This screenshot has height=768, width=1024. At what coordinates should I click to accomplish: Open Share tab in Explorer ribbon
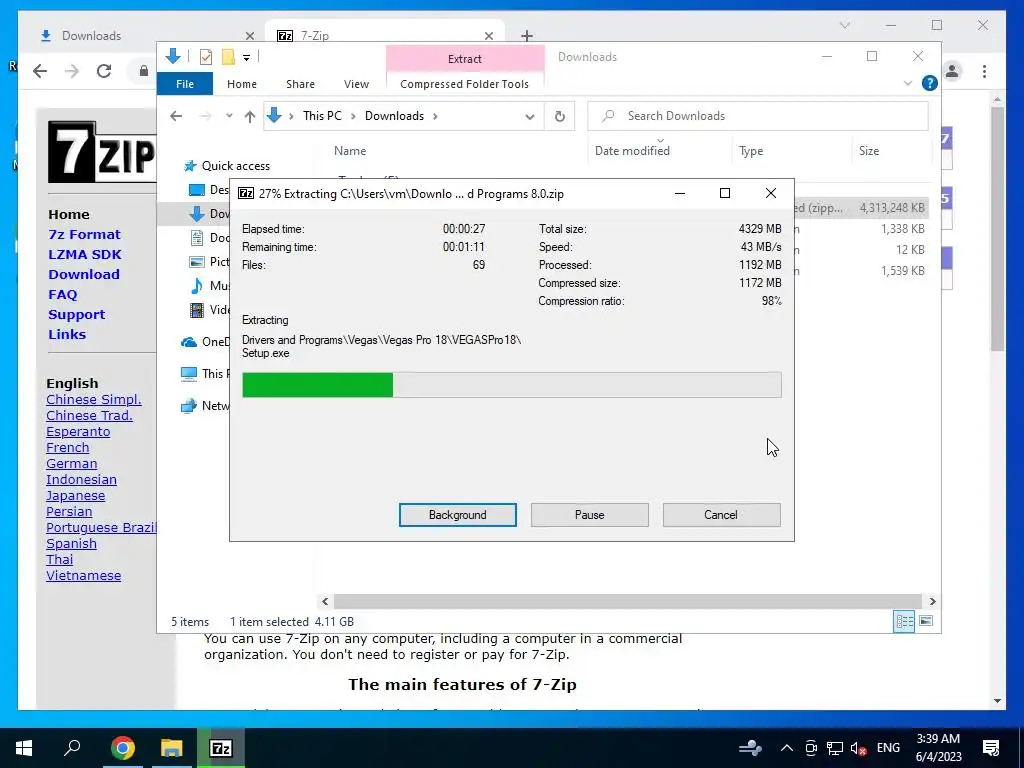(x=300, y=84)
